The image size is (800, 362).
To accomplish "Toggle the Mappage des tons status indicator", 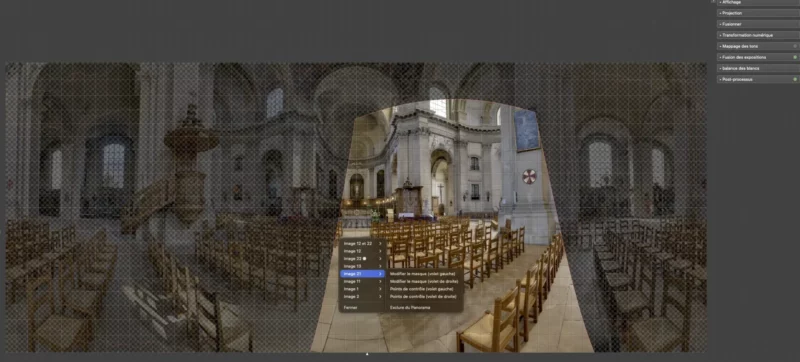I will coord(795,46).
